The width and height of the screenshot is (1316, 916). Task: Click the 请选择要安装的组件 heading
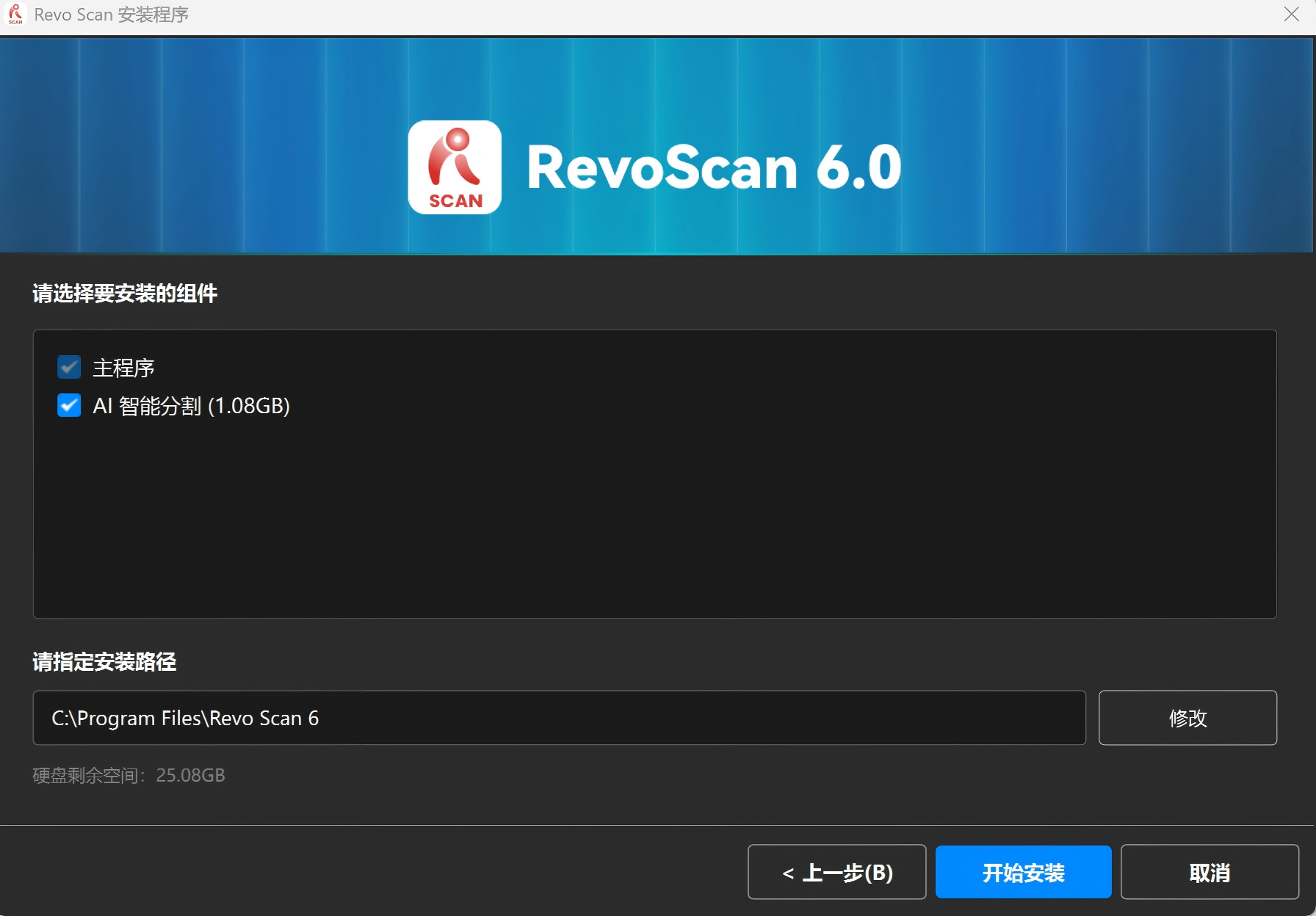pos(125,294)
